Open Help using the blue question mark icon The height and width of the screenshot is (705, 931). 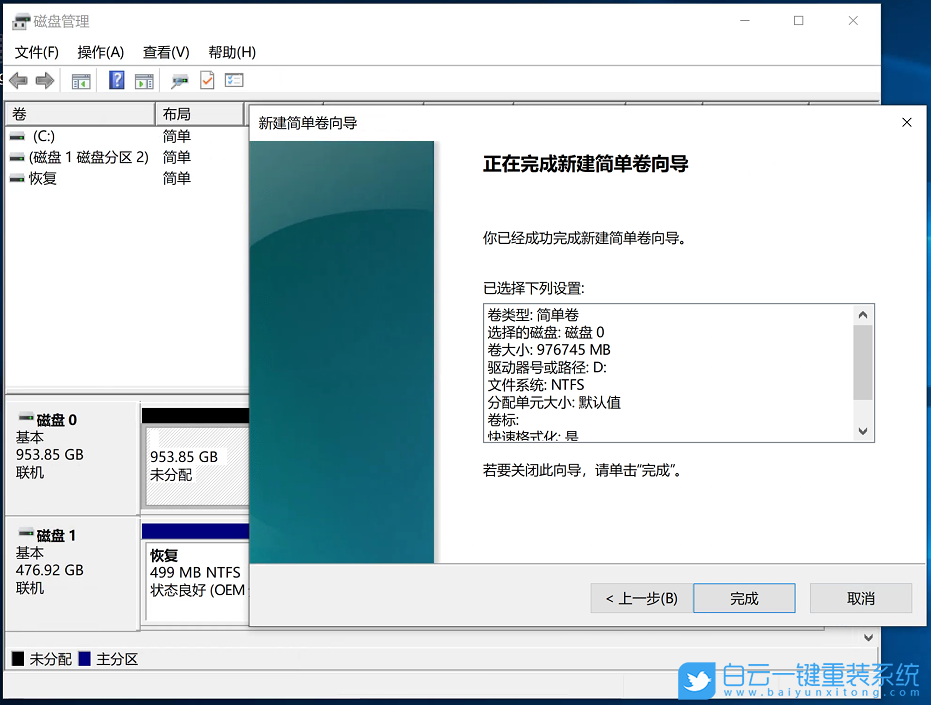click(x=116, y=80)
